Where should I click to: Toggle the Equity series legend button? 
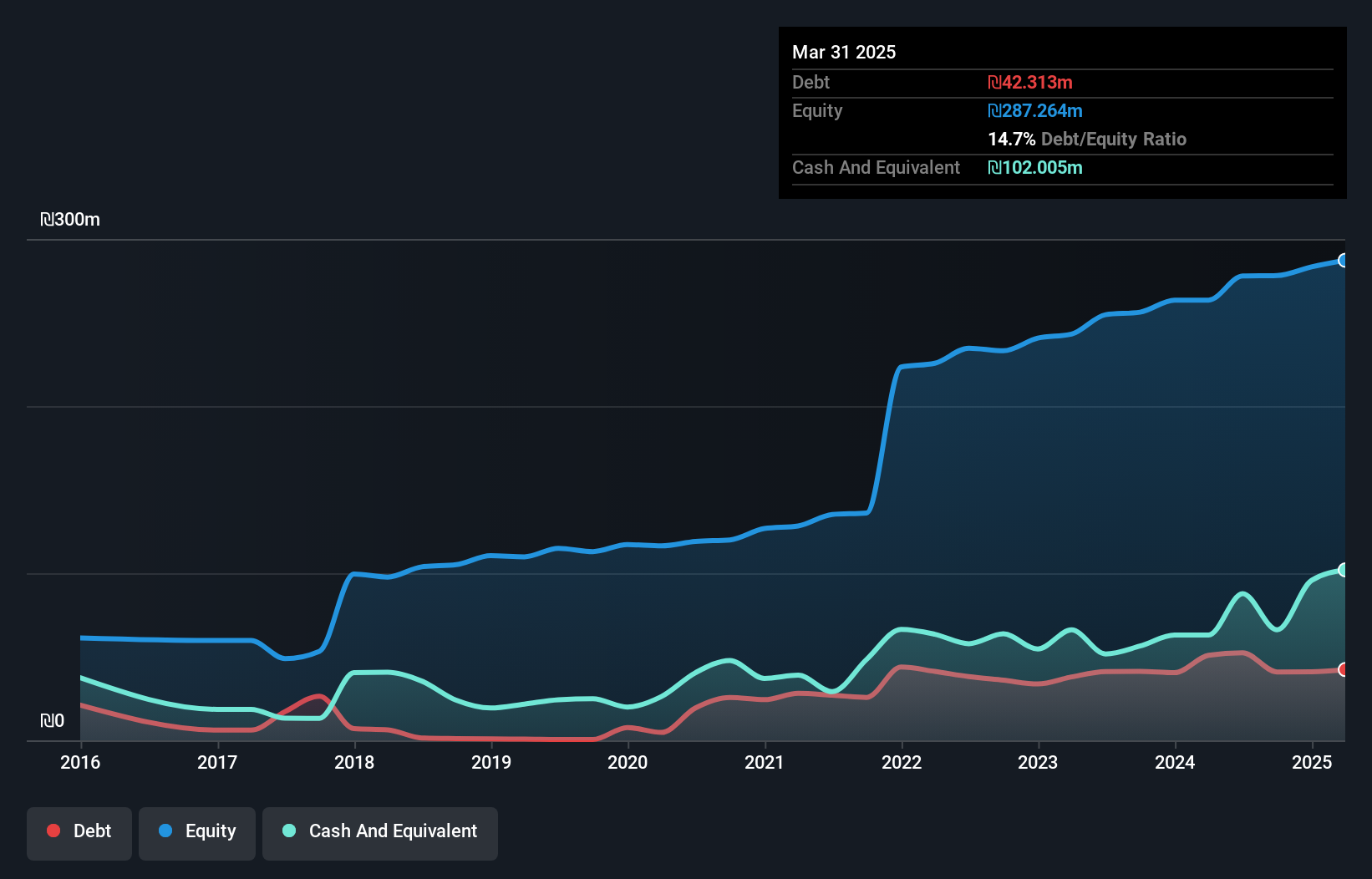click(197, 833)
